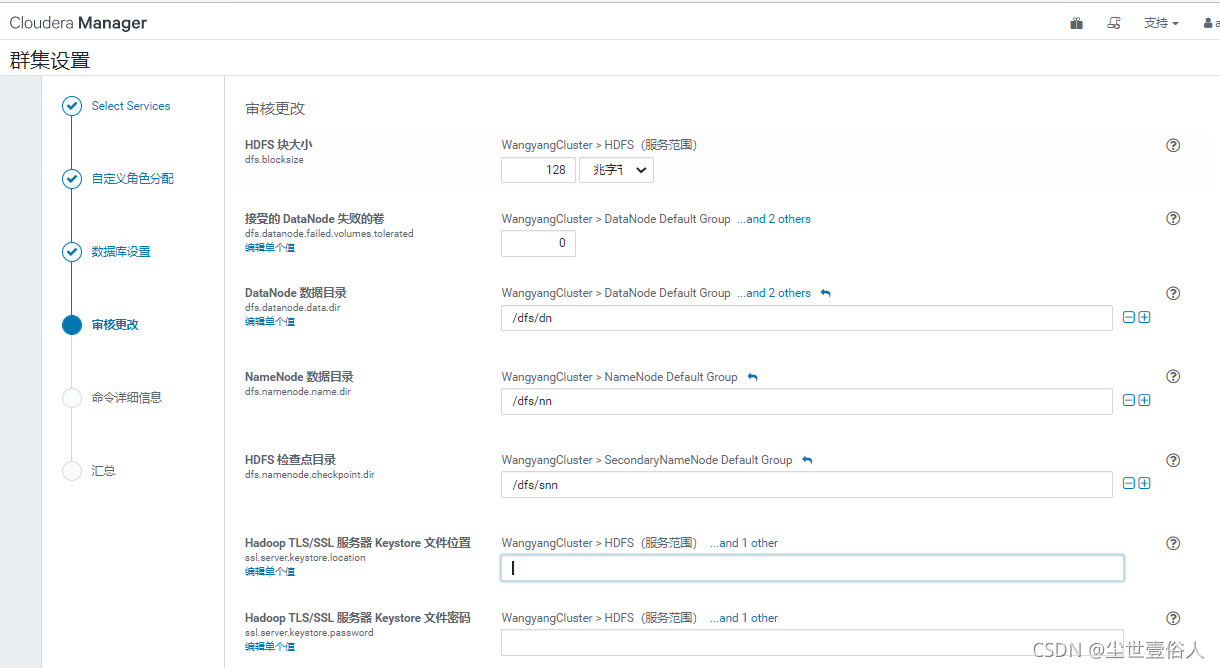Remove the /dfs/dn directory entry

tap(1129, 317)
